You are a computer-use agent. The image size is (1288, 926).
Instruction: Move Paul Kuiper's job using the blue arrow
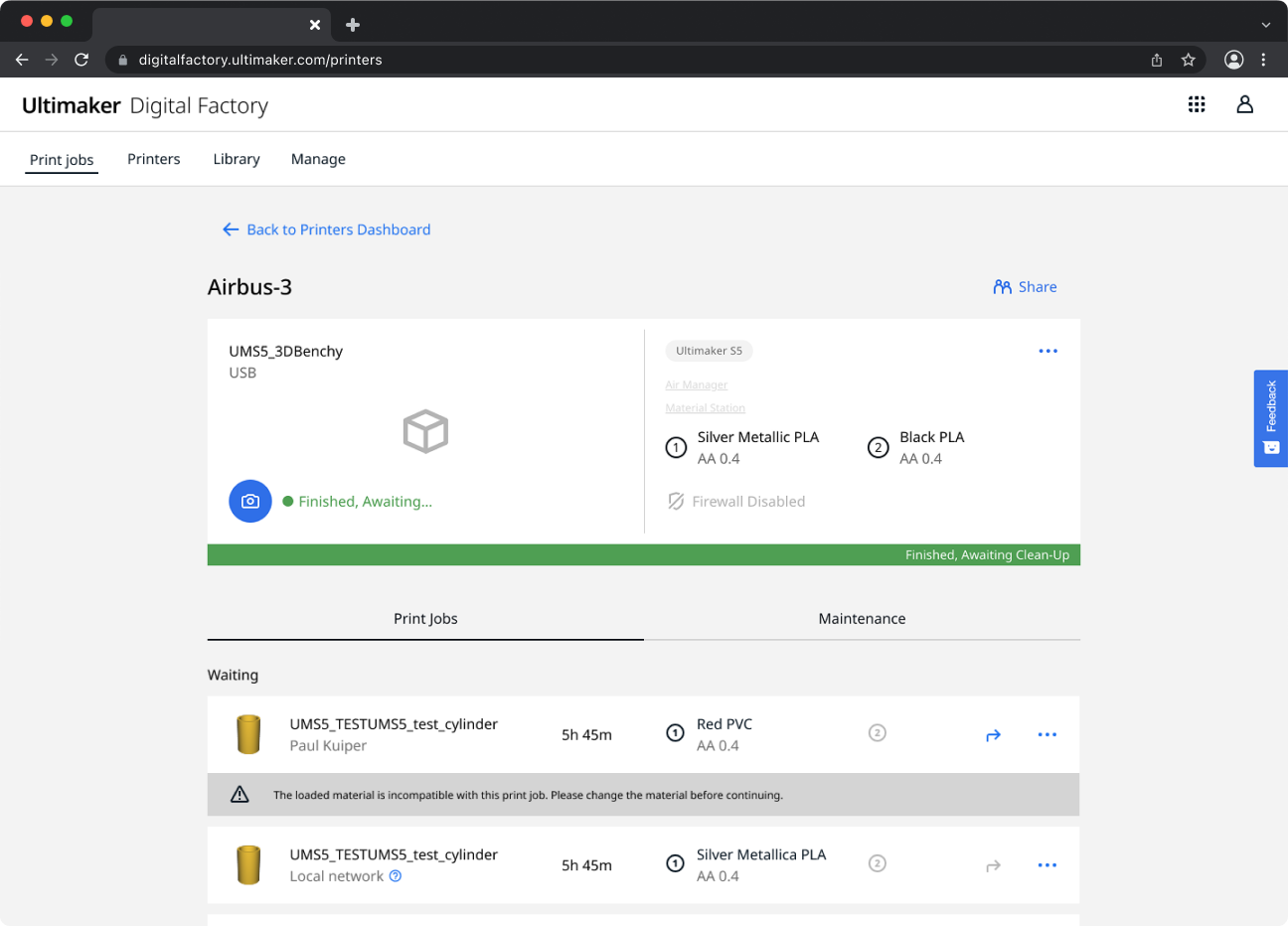(993, 735)
